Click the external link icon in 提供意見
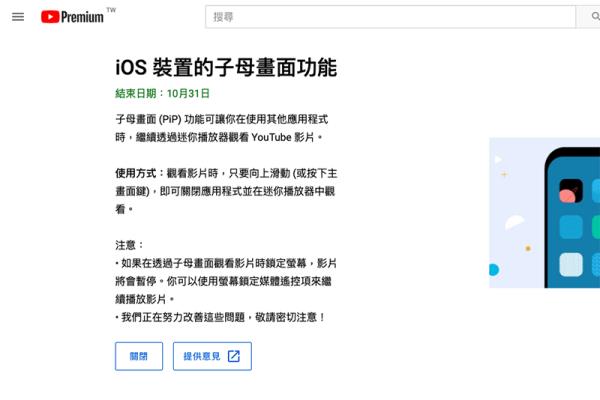 tap(234, 356)
